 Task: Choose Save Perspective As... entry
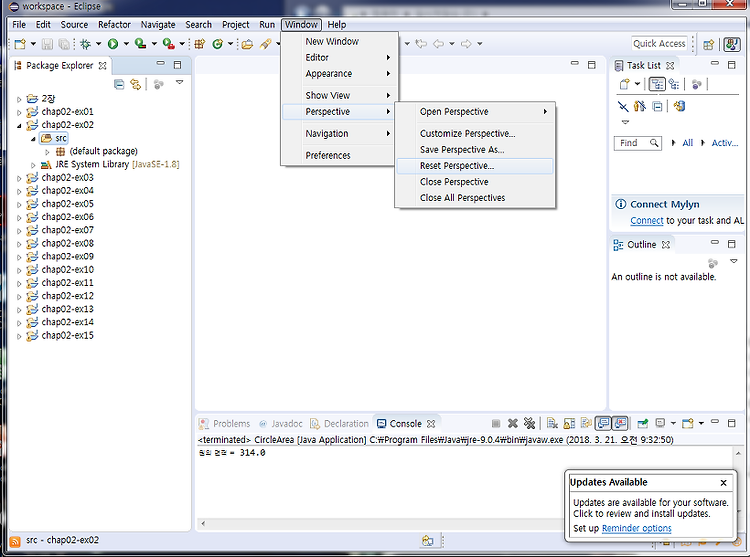click(474, 150)
